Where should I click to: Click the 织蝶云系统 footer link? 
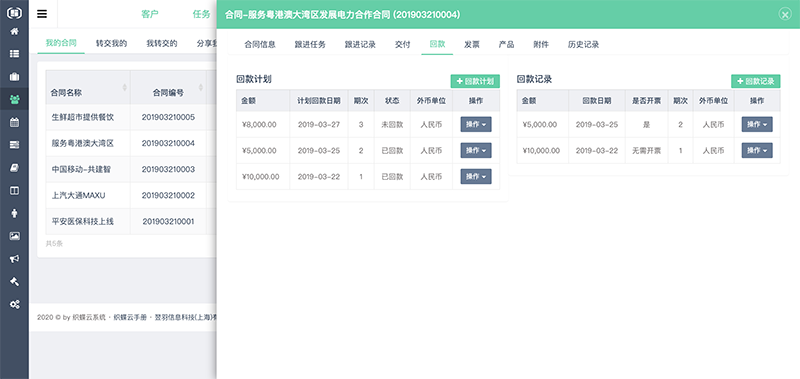(89, 317)
